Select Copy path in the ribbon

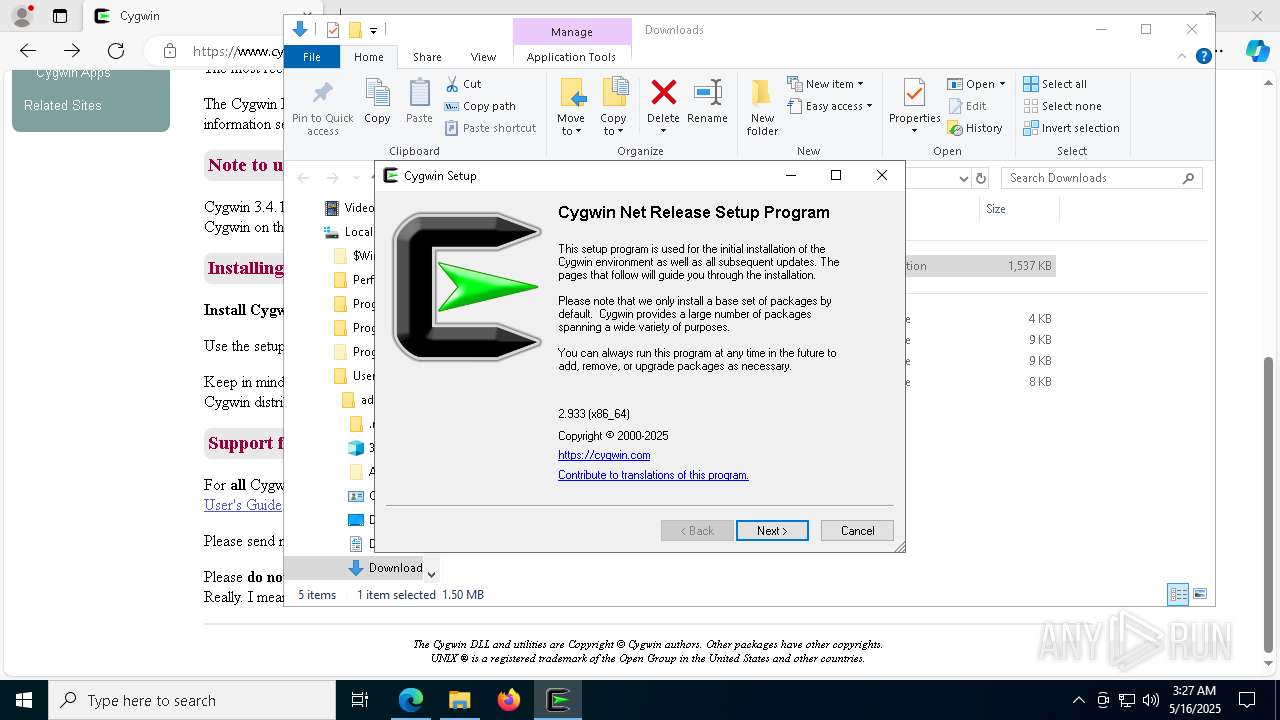480,106
